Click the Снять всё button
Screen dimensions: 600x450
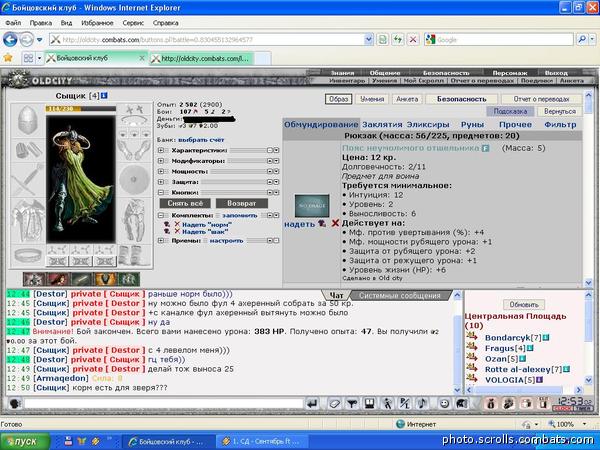185,203
